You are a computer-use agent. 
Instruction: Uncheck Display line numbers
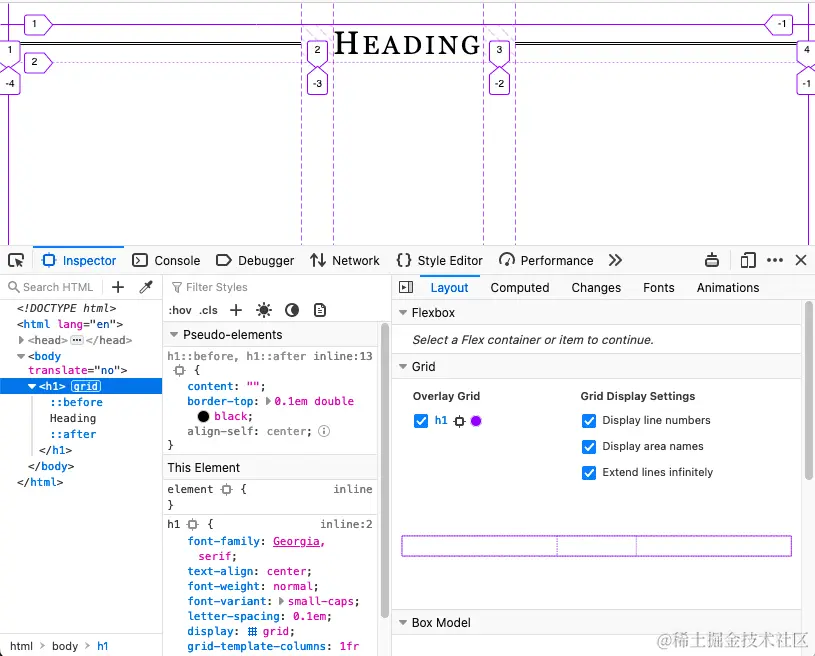[x=589, y=421]
